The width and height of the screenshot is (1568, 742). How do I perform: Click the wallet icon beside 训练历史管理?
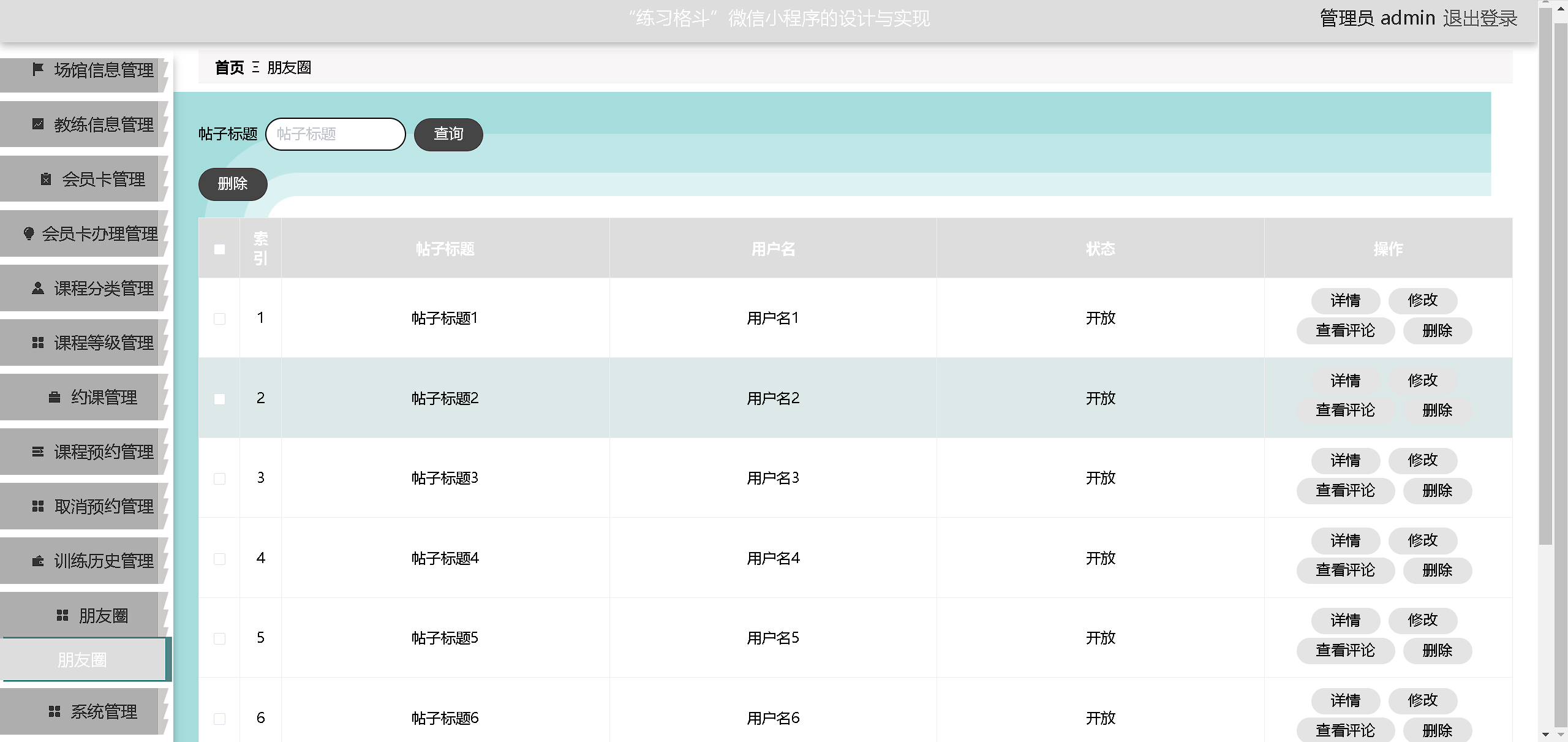[38, 561]
